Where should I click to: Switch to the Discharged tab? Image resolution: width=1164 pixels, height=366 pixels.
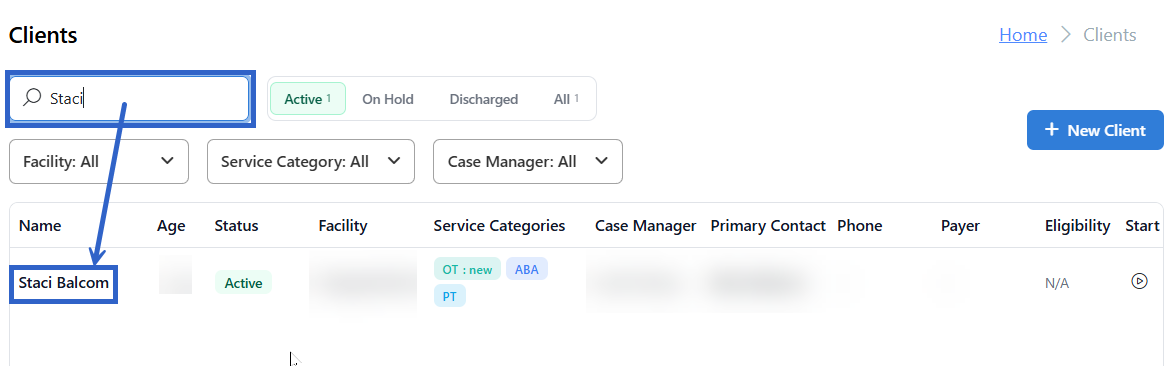tap(483, 99)
